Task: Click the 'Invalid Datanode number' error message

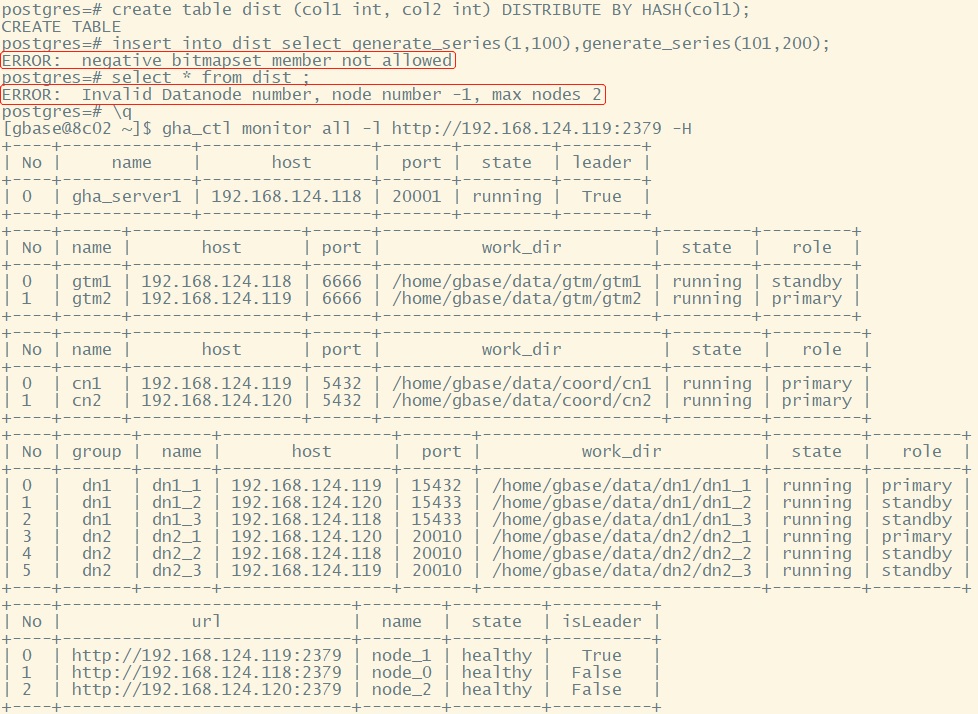Action: coord(303,95)
